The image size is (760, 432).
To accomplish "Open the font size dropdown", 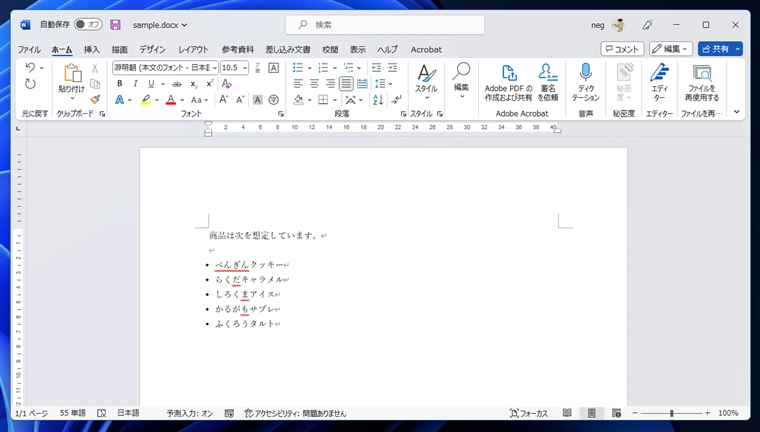I will [x=245, y=68].
